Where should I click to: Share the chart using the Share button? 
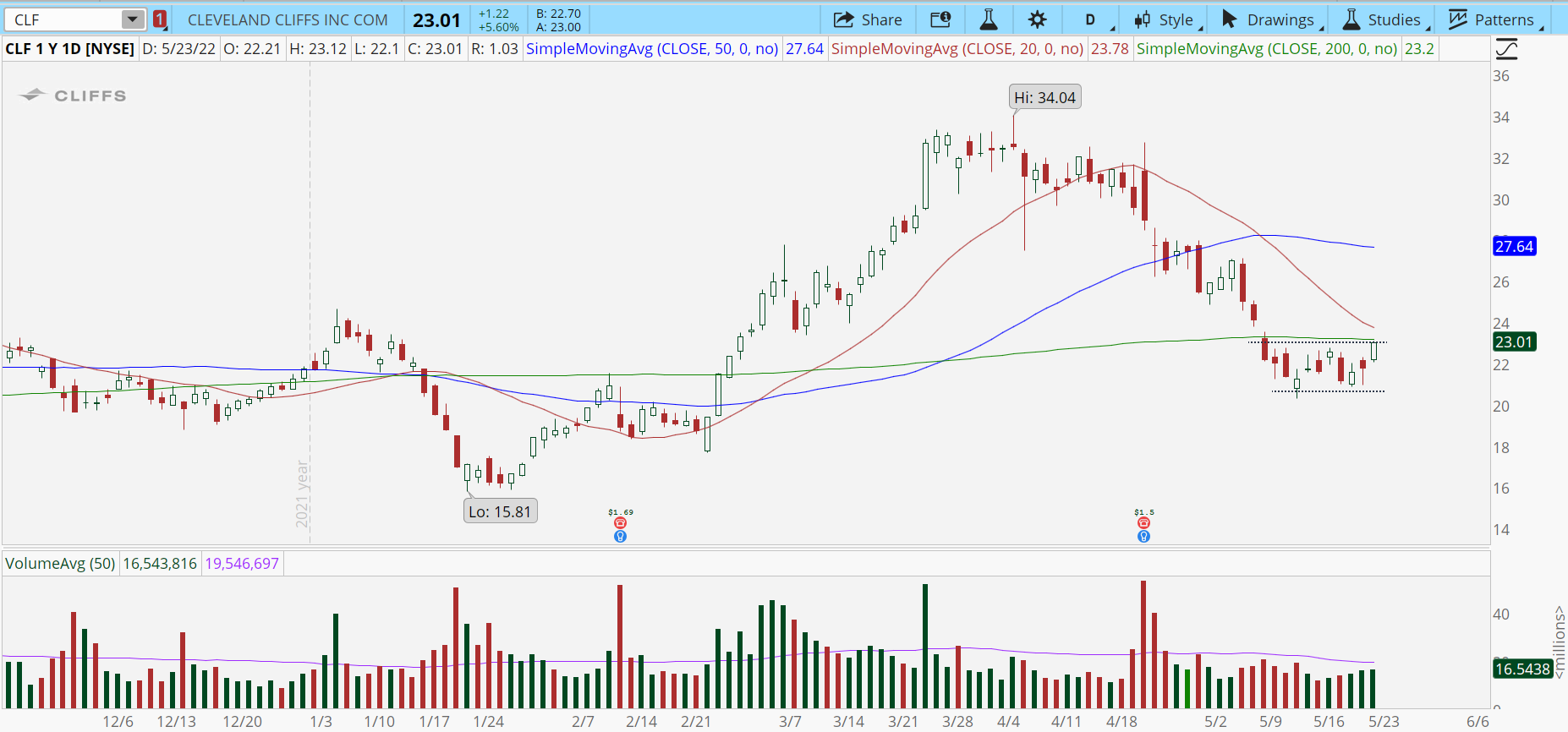(868, 19)
